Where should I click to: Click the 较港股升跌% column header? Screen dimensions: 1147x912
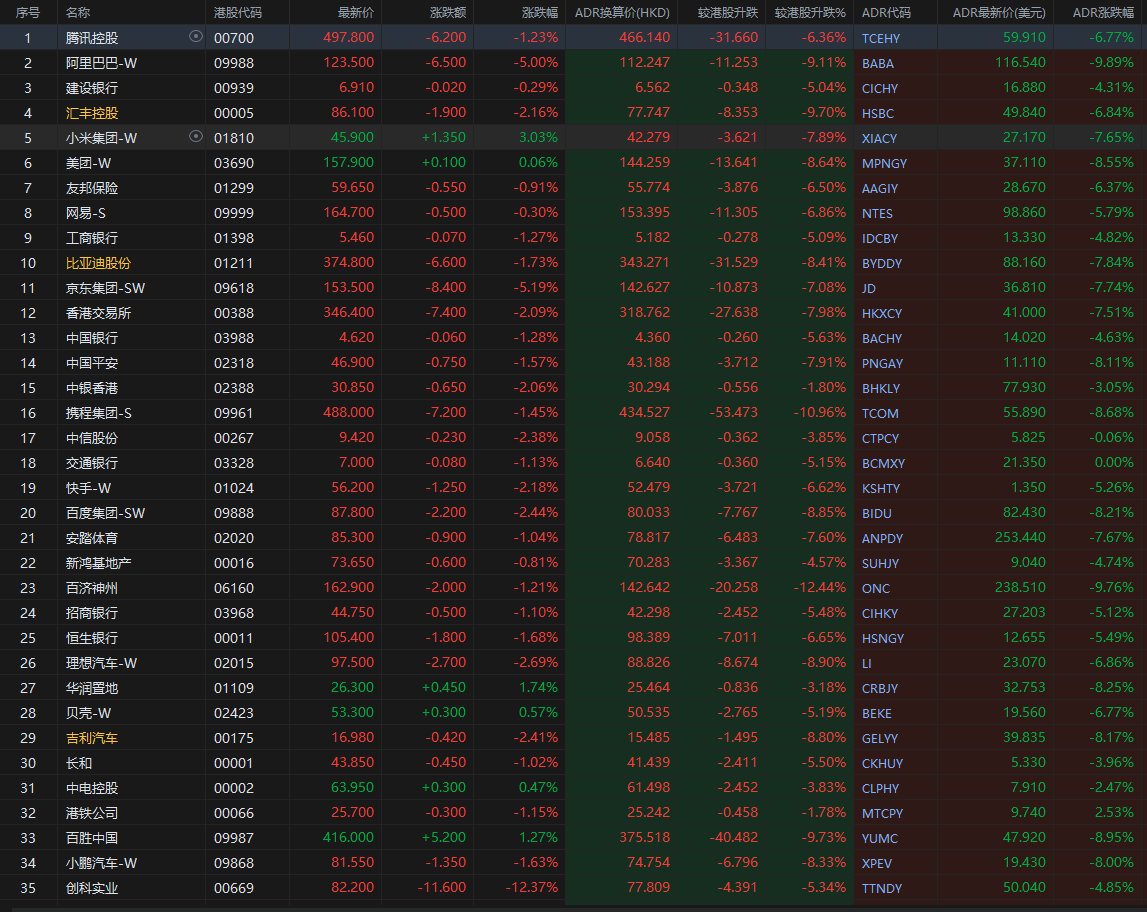[x=810, y=13]
